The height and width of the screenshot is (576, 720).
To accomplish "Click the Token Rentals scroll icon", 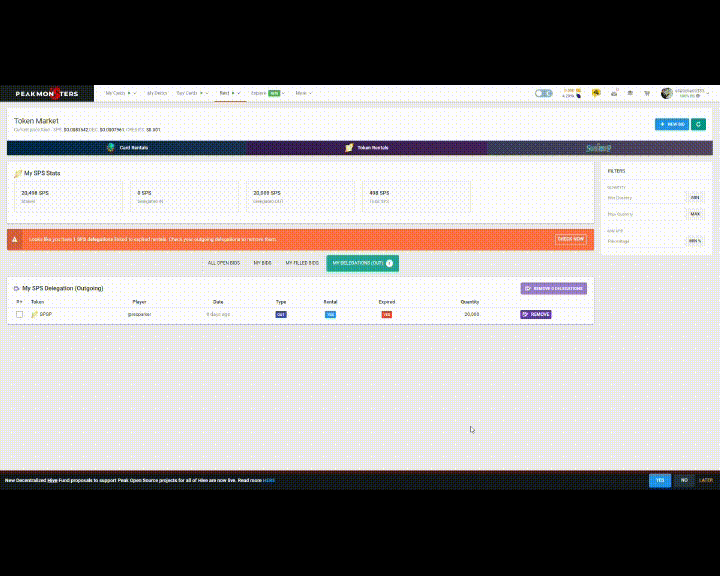I will tap(349, 147).
